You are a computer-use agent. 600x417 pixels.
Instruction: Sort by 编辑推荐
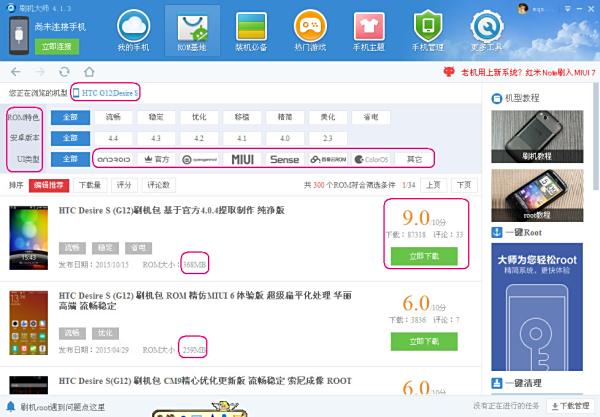click(x=49, y=186)
